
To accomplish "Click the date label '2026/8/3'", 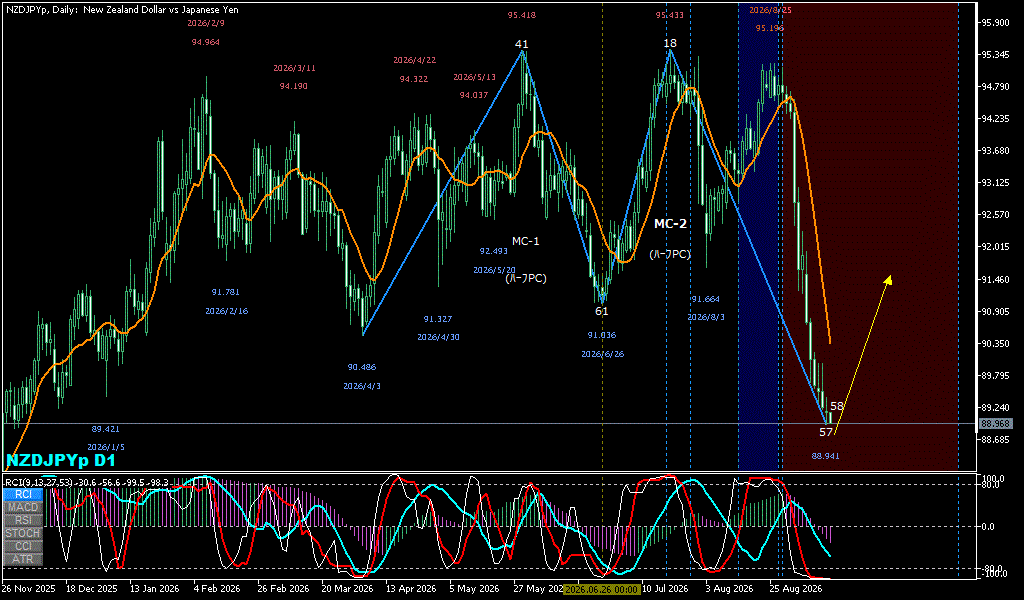I will (706, 317).
